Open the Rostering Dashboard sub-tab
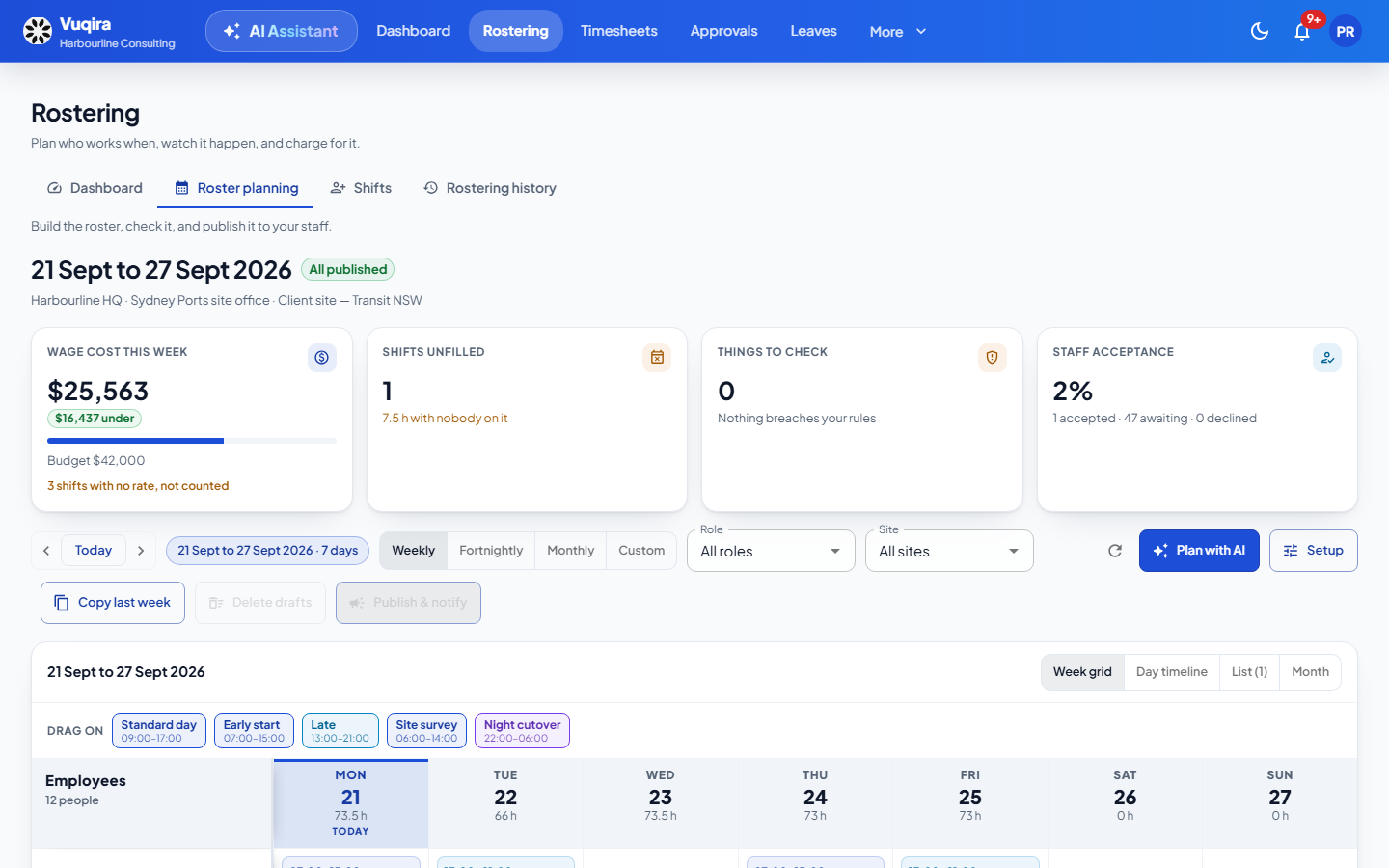The width and height of the screenshot is (1389, 868). tap(95, 188)
